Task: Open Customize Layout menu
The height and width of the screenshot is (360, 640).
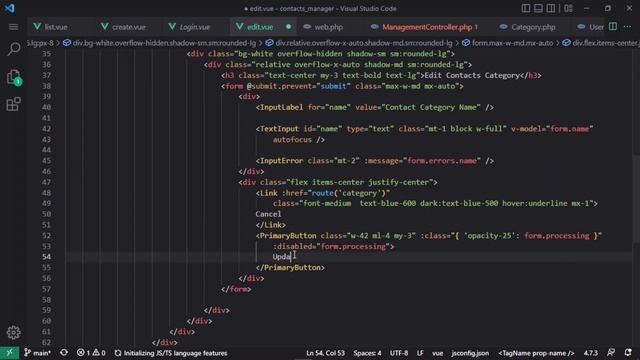Action: tap(568, 8)
